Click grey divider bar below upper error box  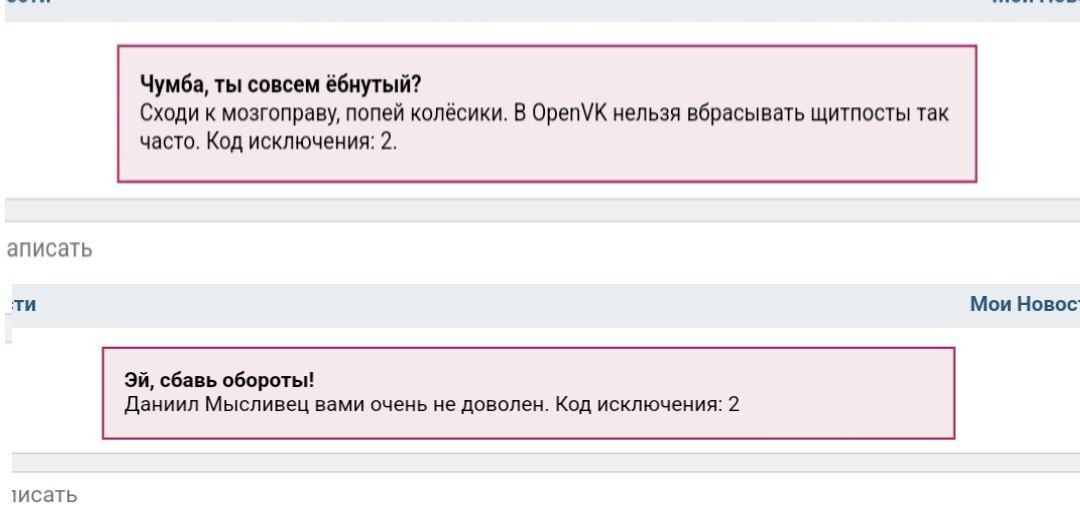coord(540,209)
